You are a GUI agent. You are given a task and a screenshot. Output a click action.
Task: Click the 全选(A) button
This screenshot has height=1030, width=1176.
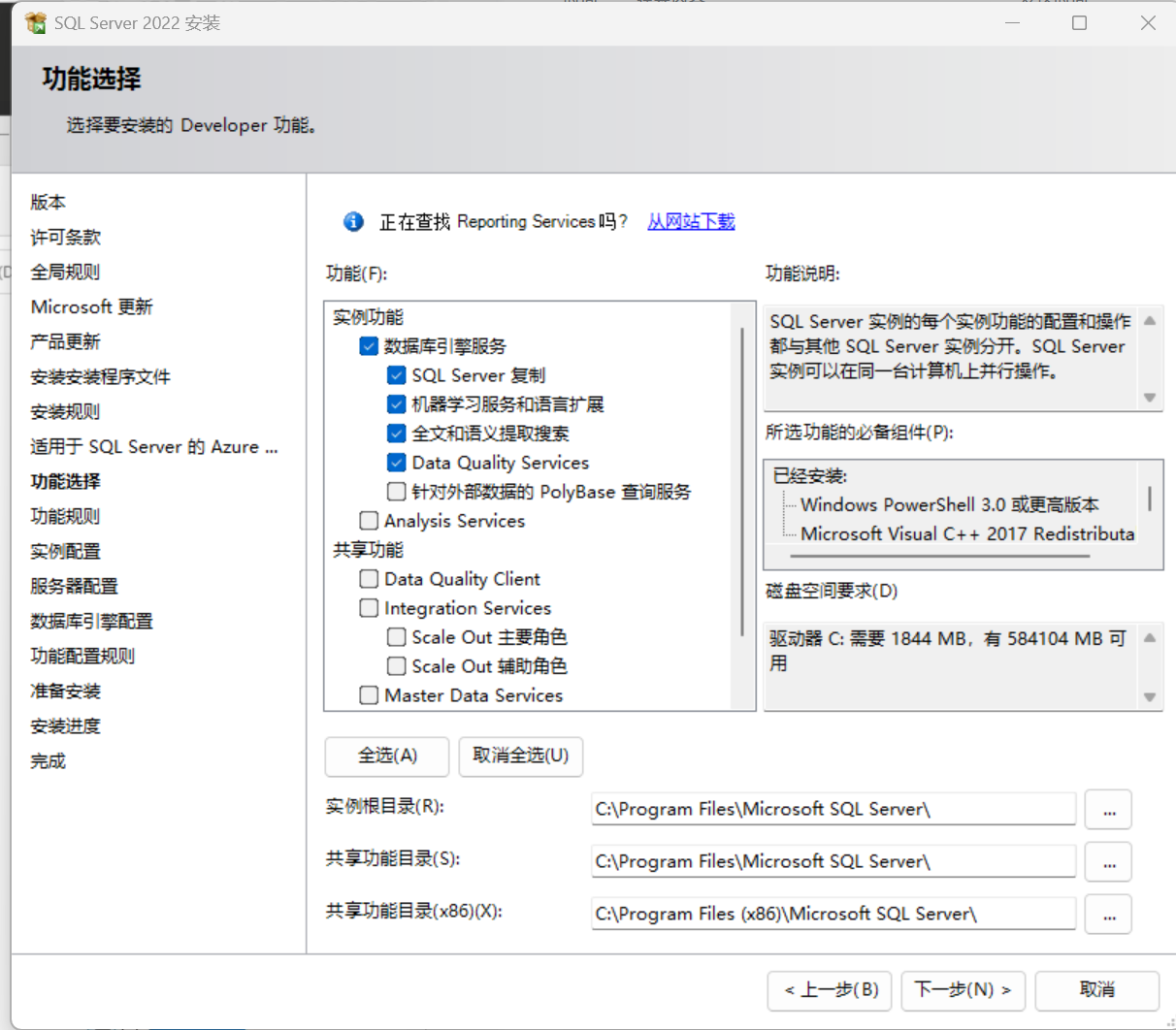point(387,756)
